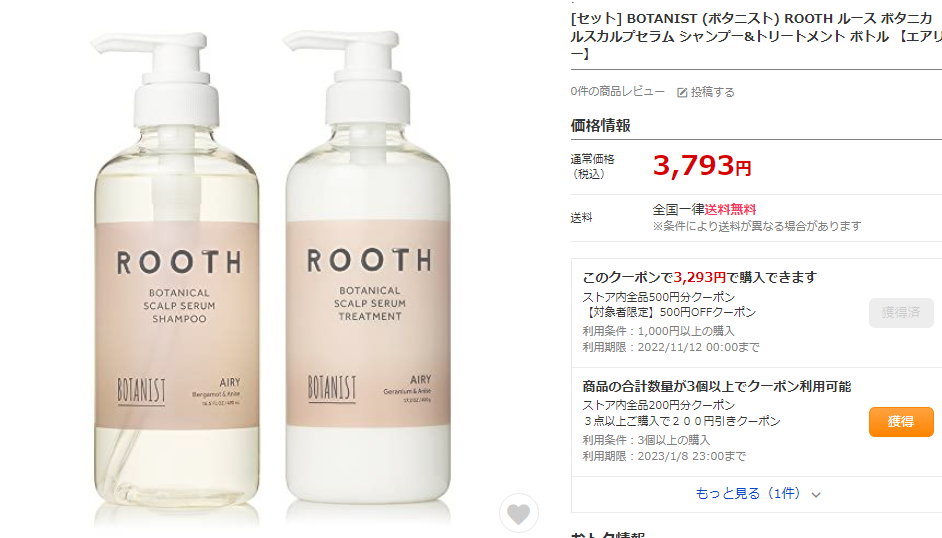
Task: Click the chevron beside もっと見る
Action: click(816, 495)
